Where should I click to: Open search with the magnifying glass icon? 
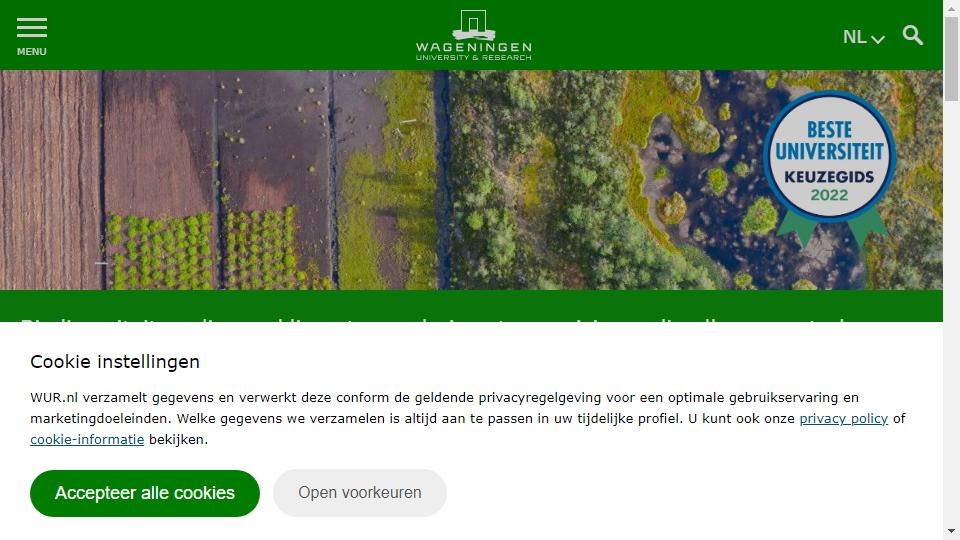(912, 36)
